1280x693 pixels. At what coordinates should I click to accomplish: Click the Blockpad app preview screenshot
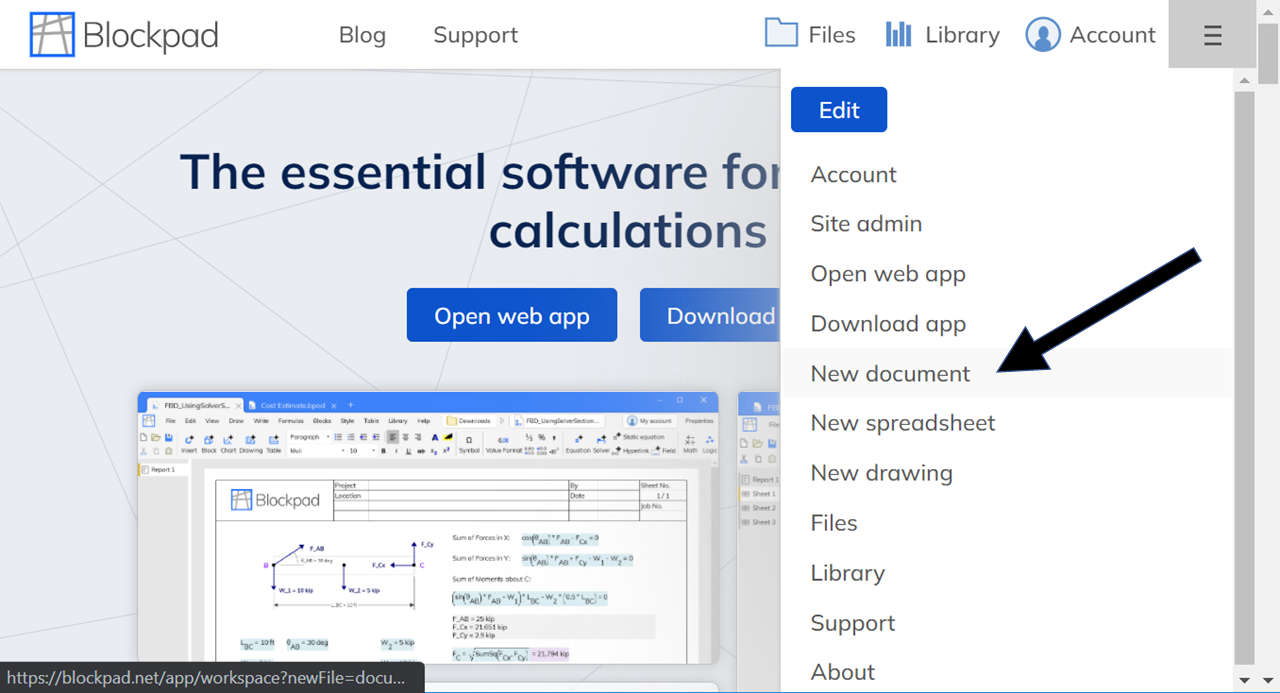tap(428, 528)
